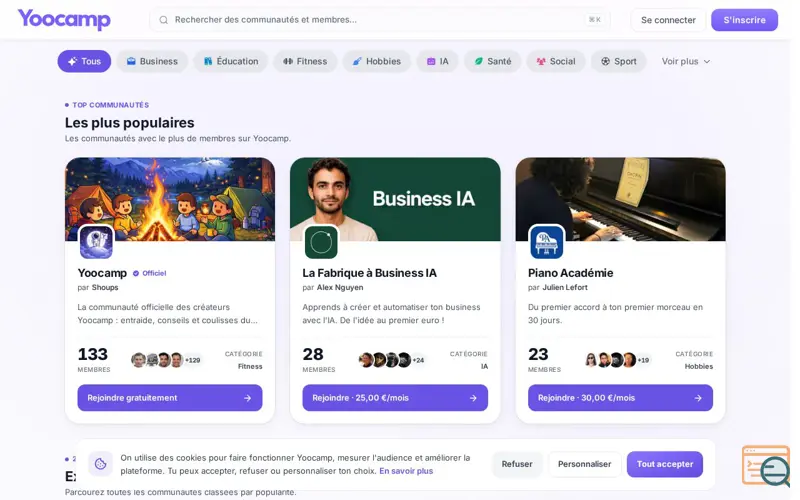Select the IA category filter

coord(437,61)
